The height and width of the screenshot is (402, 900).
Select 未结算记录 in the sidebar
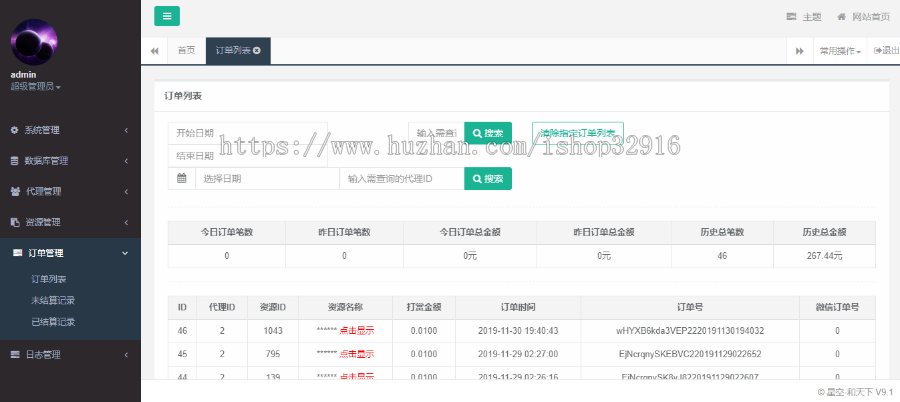pyautogui.click(x=53, y=300)
